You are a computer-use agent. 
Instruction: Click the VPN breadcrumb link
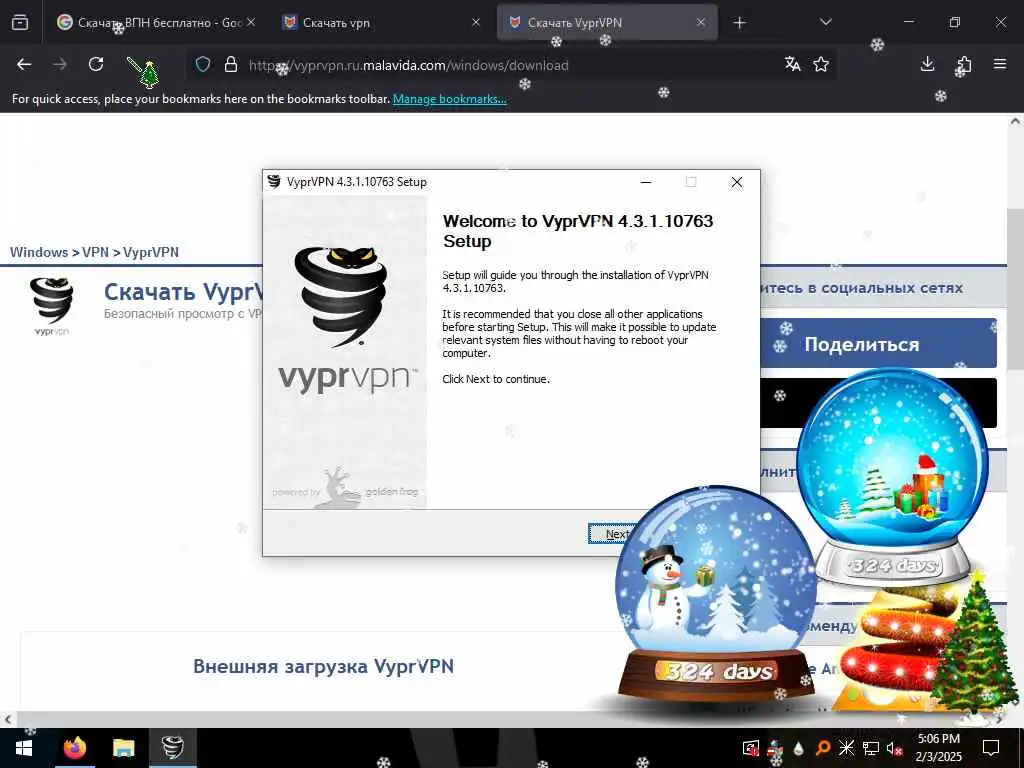[95, 252]
